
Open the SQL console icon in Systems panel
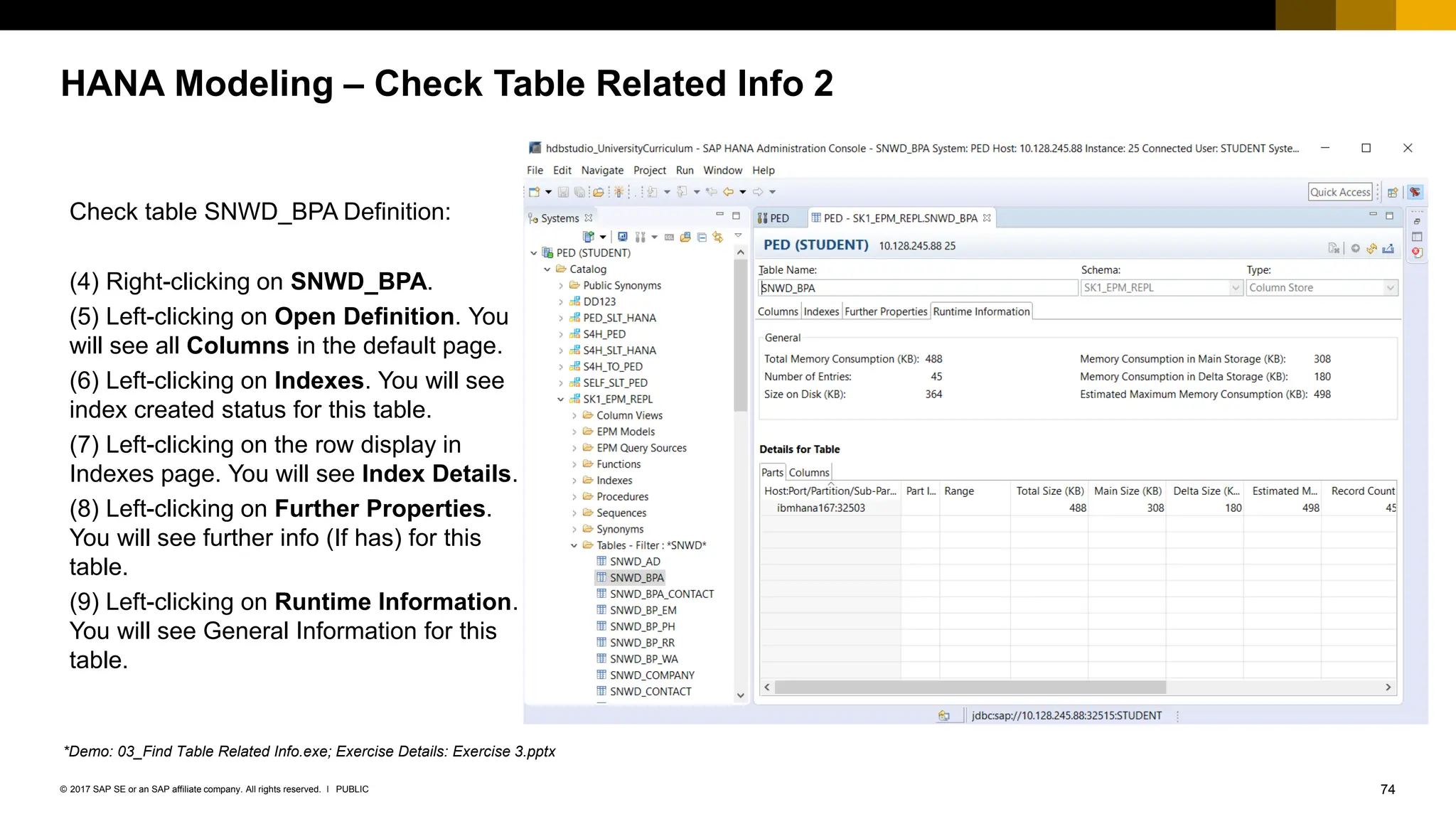tap(669, 237)
